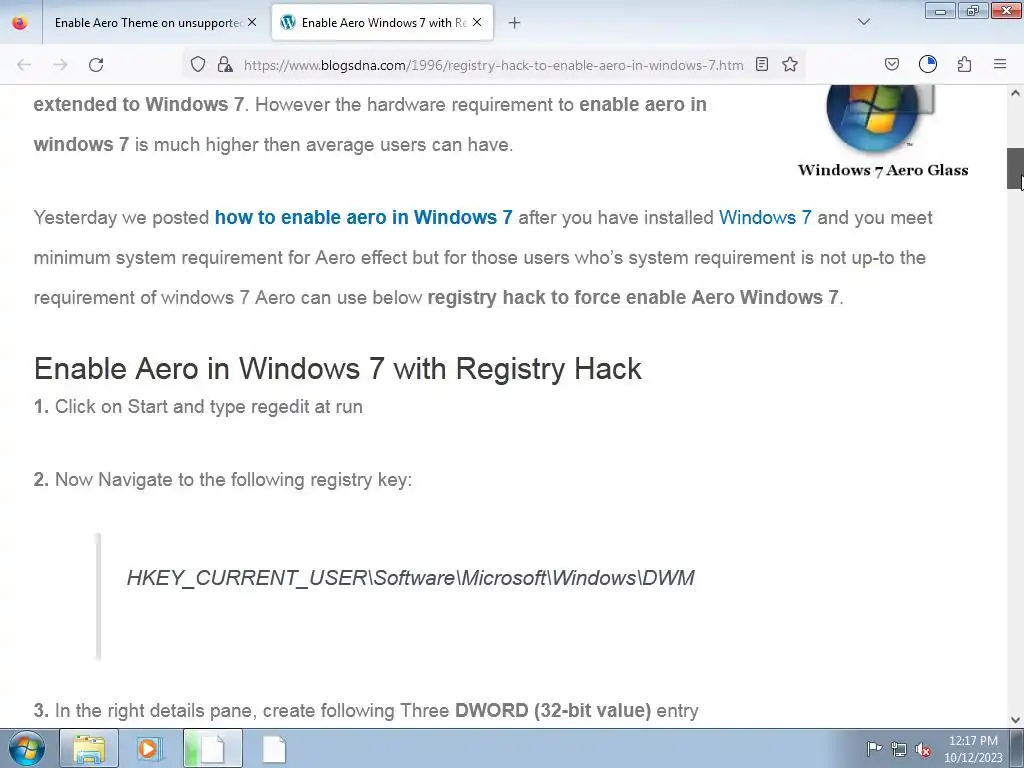Open the Extensions puzzle-piece menu
This screenshot has height=768, width=1024.
tap(964, 64)
